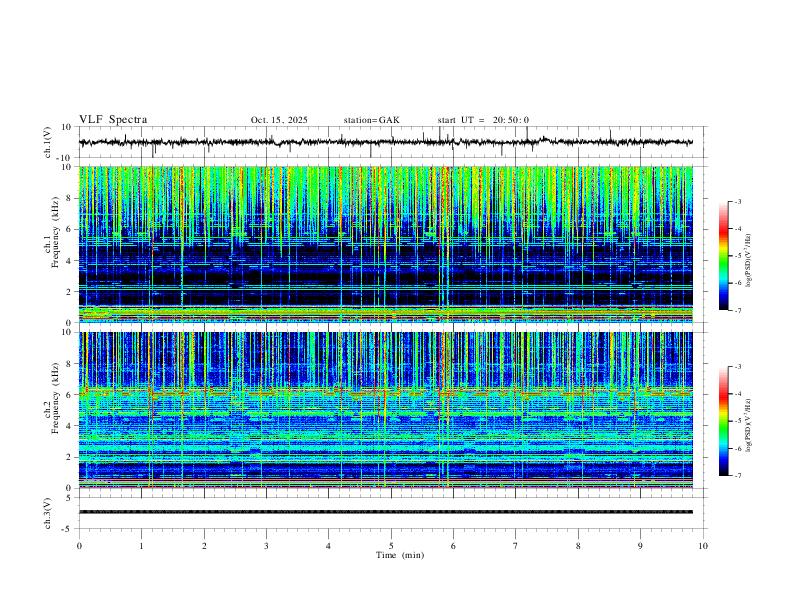The image size is (792, 612).
Task: Click the ch.3 flat black signal trace
Action: coord(386,512)
